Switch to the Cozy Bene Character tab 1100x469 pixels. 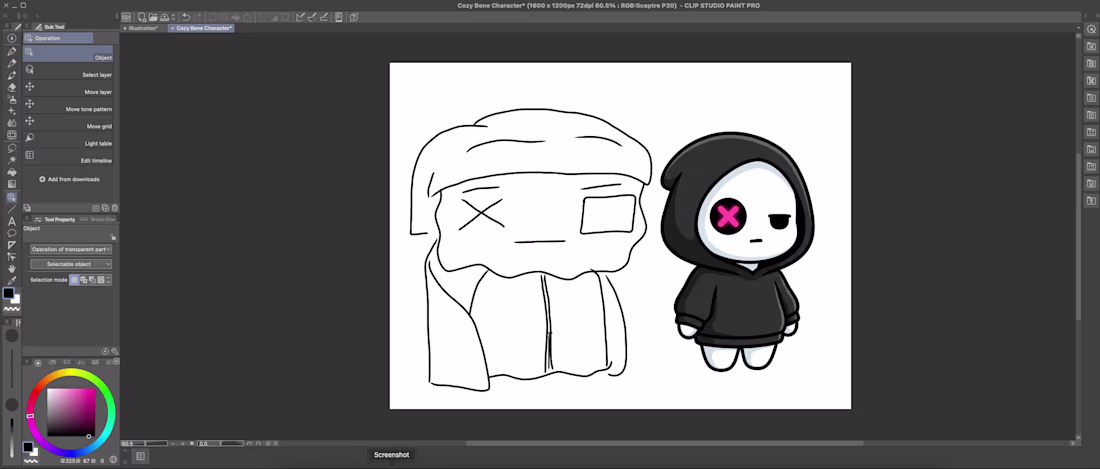tap(203, 28)
